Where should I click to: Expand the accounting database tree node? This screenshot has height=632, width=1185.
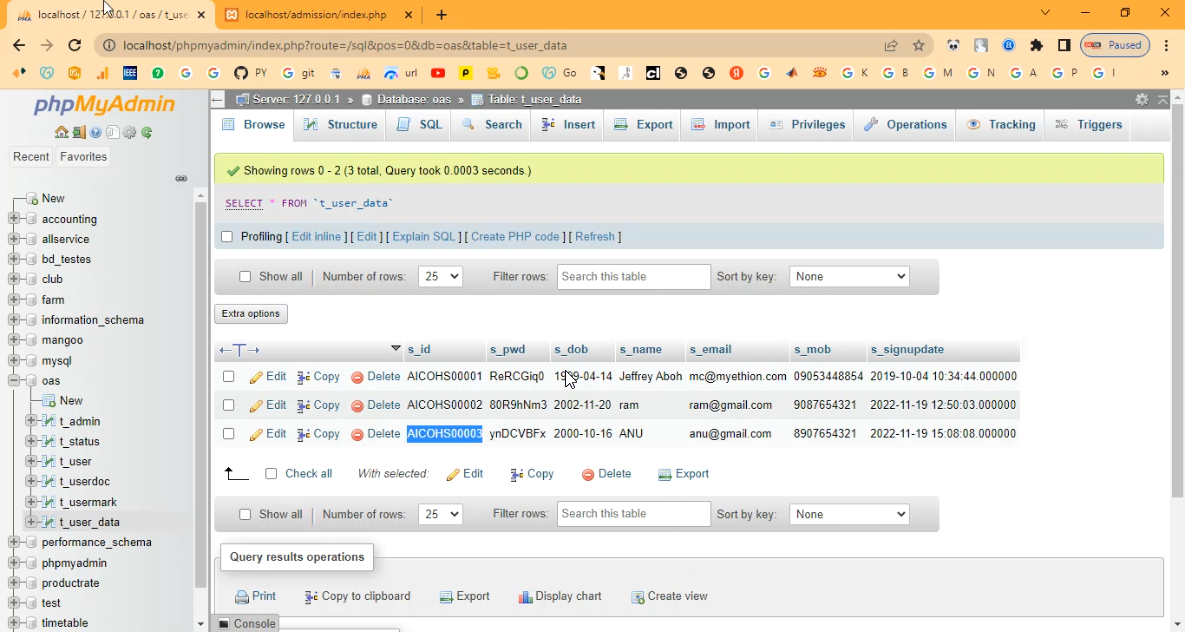14,219
